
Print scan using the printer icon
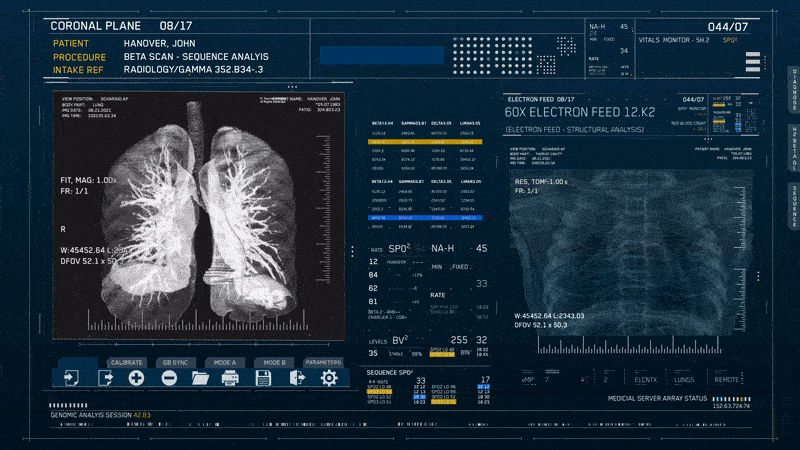(x=230, y=378)
